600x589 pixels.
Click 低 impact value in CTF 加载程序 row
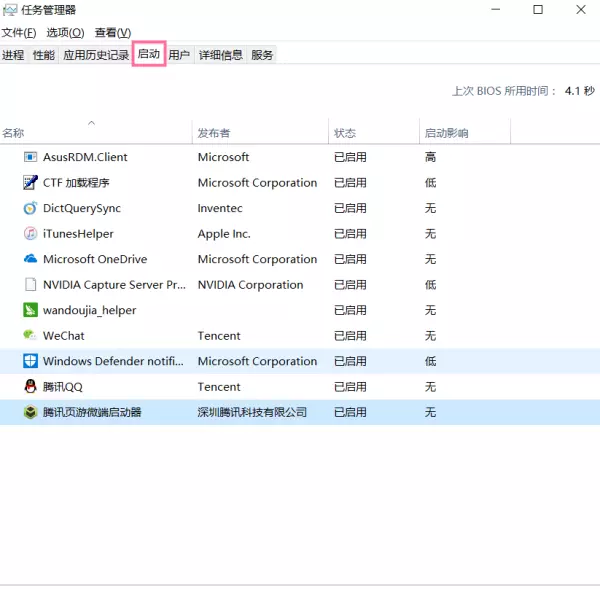click(x=430, y=183)
